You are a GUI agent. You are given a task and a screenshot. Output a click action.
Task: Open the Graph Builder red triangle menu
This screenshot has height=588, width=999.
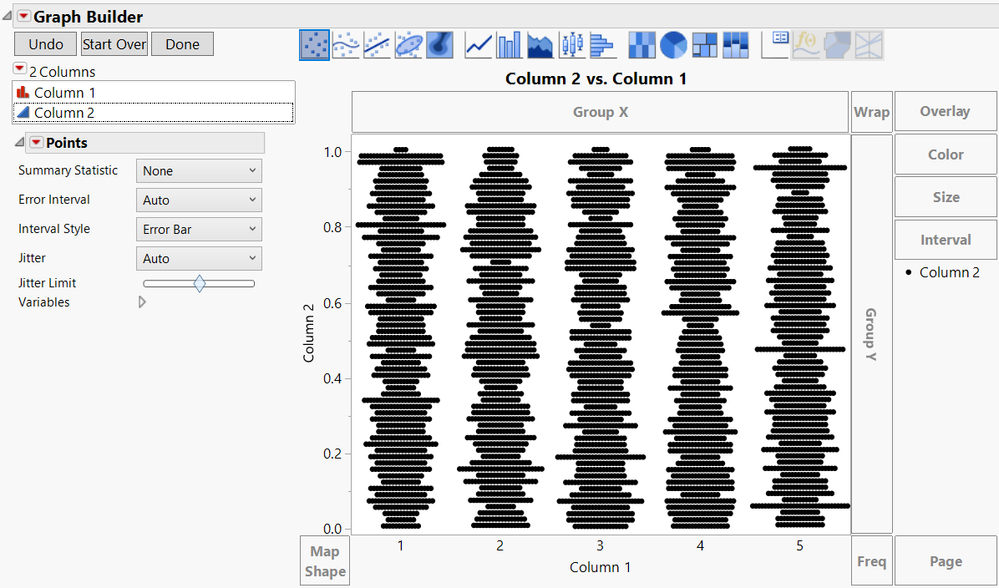[24, 16]
